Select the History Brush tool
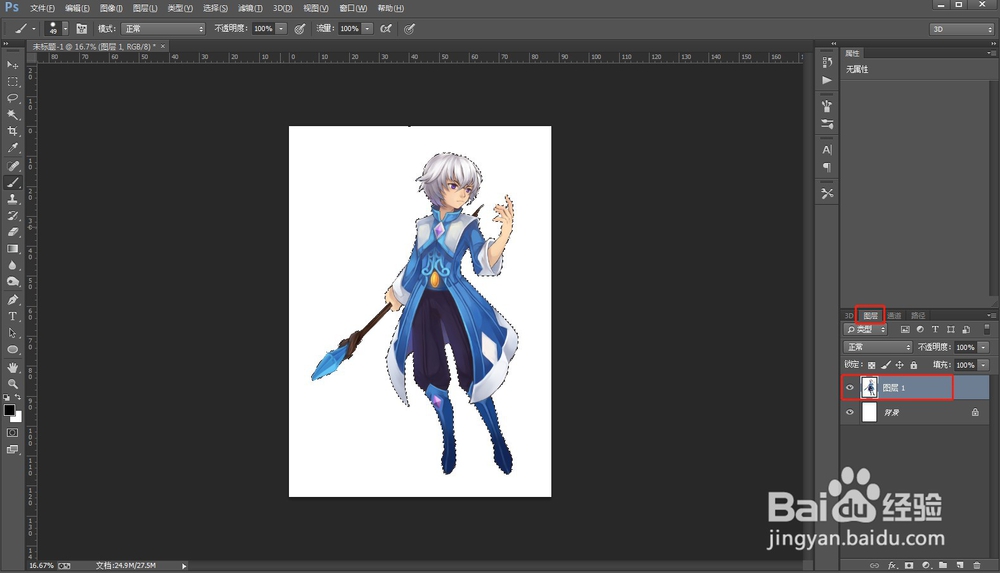 [12, 216]
